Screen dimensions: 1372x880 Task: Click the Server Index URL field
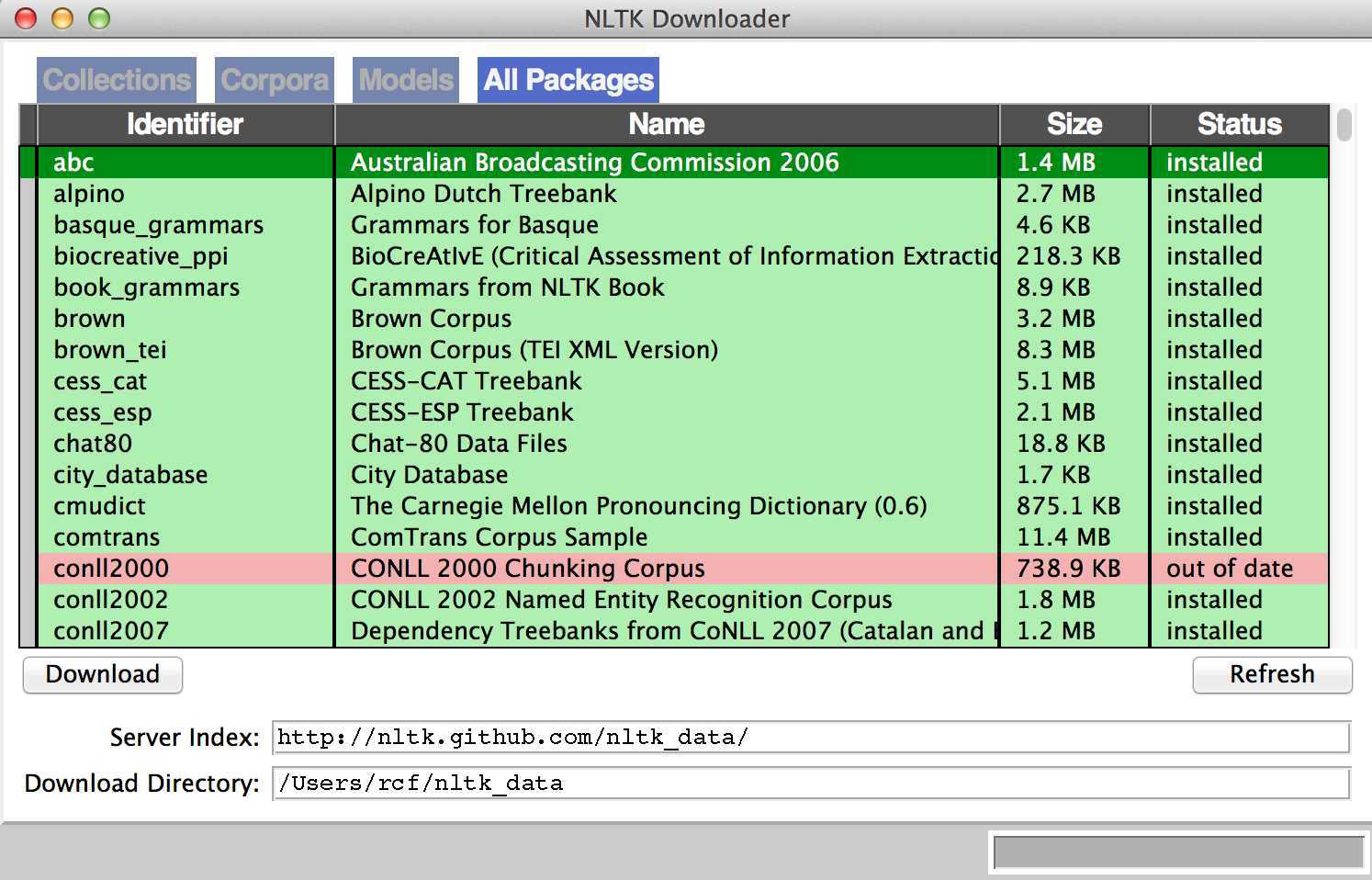point(811,738)
